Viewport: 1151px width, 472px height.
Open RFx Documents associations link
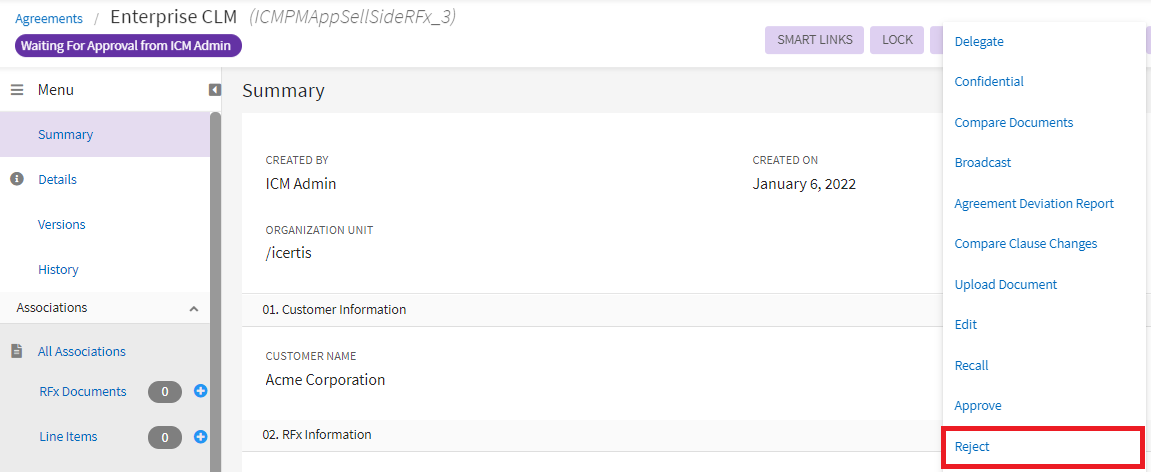pyautogui.click(x=82, y=392)
